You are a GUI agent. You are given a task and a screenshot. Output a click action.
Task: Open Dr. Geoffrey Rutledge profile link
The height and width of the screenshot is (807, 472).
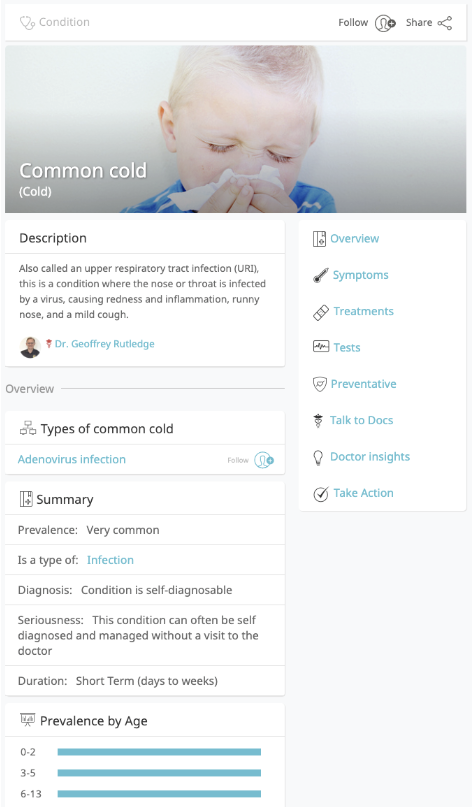pyautogui.click(x=104, y=344)
